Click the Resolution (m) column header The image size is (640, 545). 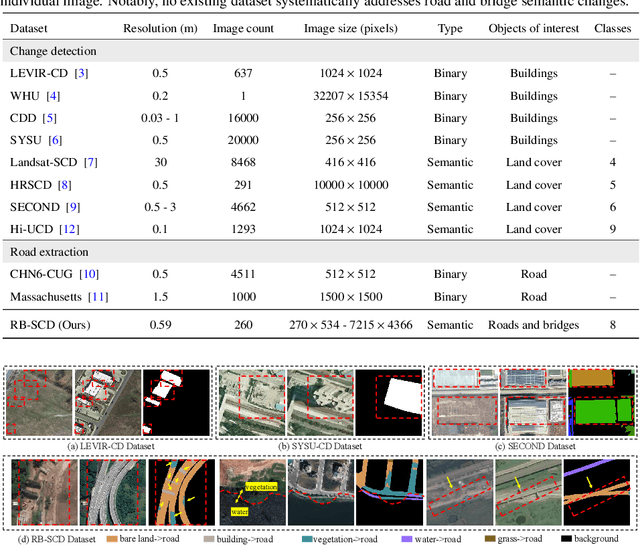point(162,29)
